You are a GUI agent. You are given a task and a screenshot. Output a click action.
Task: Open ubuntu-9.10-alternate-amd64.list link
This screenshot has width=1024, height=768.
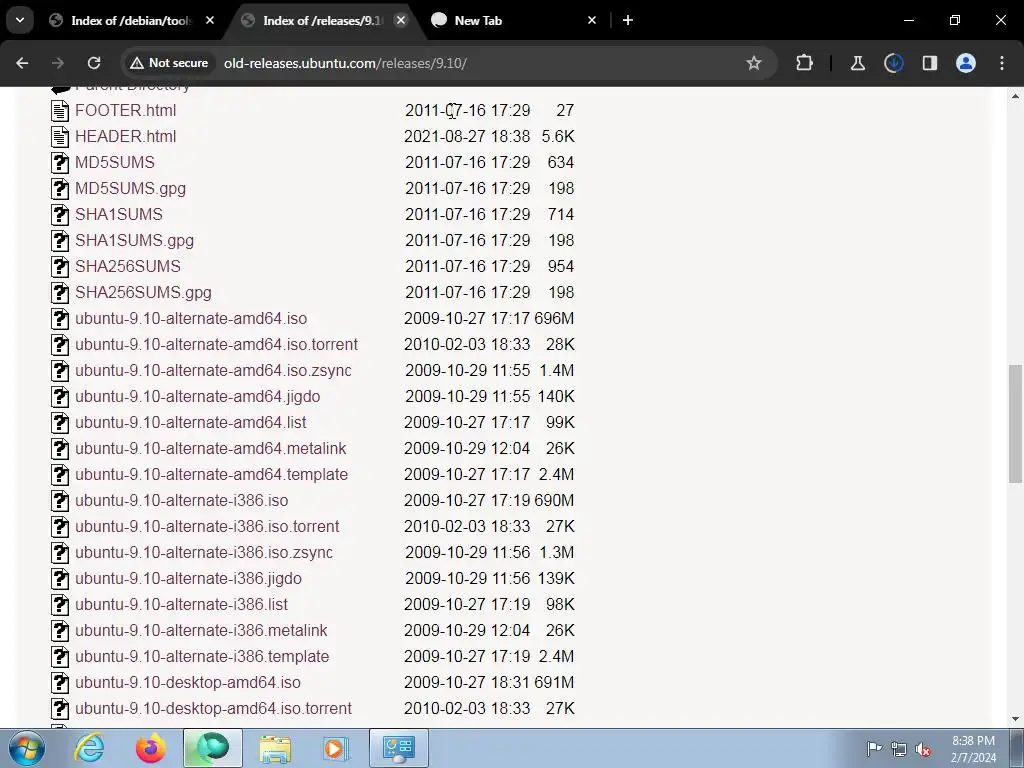191,423
